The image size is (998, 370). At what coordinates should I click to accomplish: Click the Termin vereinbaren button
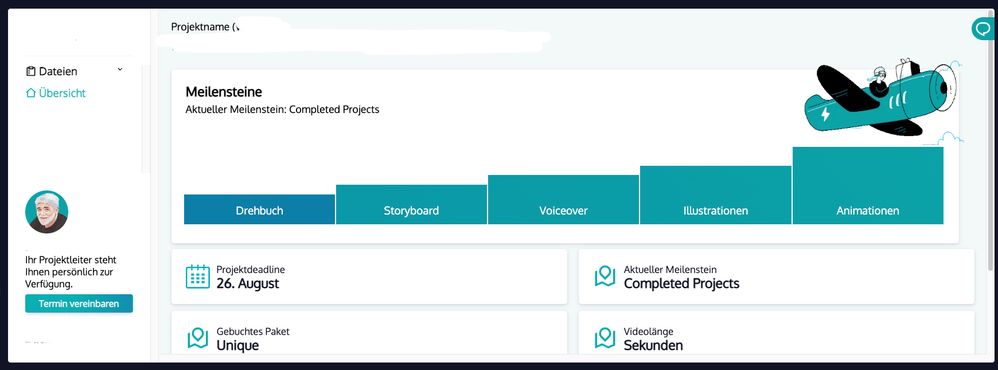pyautogui.click(x=79, y=304)
